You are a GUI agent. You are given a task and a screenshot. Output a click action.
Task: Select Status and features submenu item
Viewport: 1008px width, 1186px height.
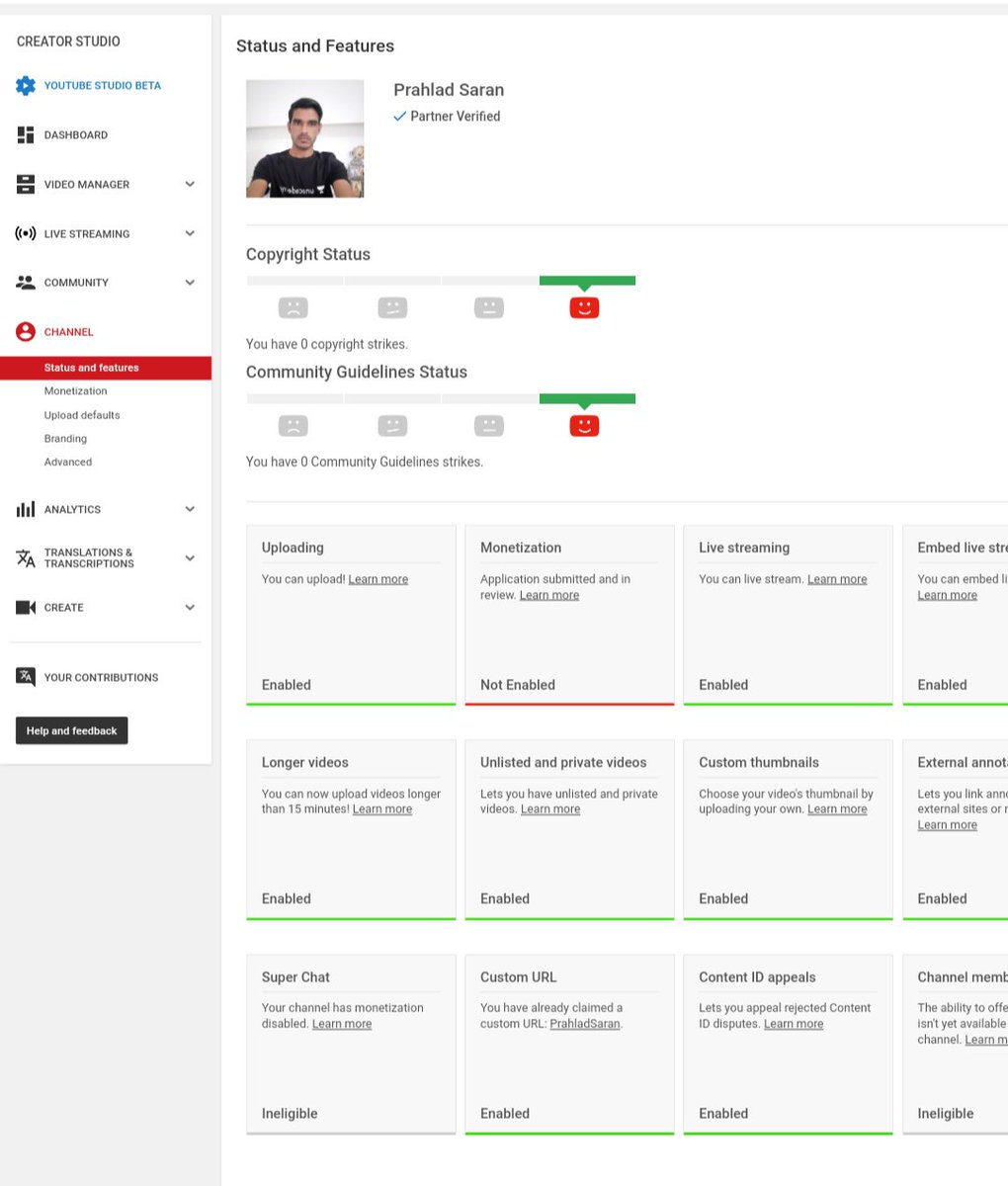[106, 368]
